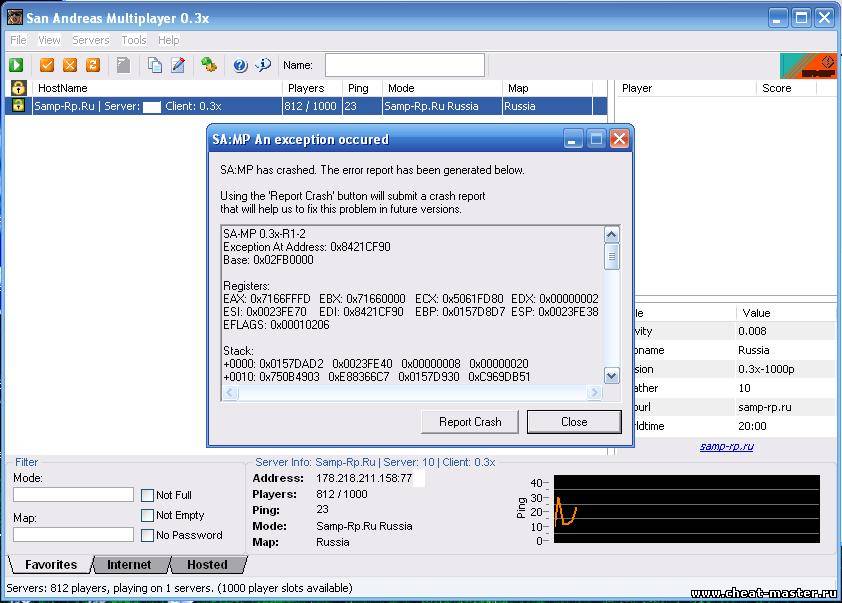Click the Delete Server X icon
The width and height of the screenshot is (842, 603).
coord(70,65)
